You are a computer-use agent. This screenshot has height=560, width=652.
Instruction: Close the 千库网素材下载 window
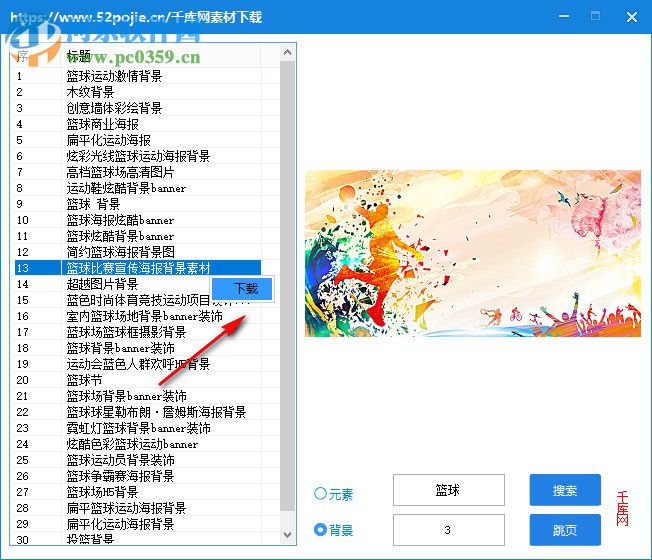coord(632,17)
